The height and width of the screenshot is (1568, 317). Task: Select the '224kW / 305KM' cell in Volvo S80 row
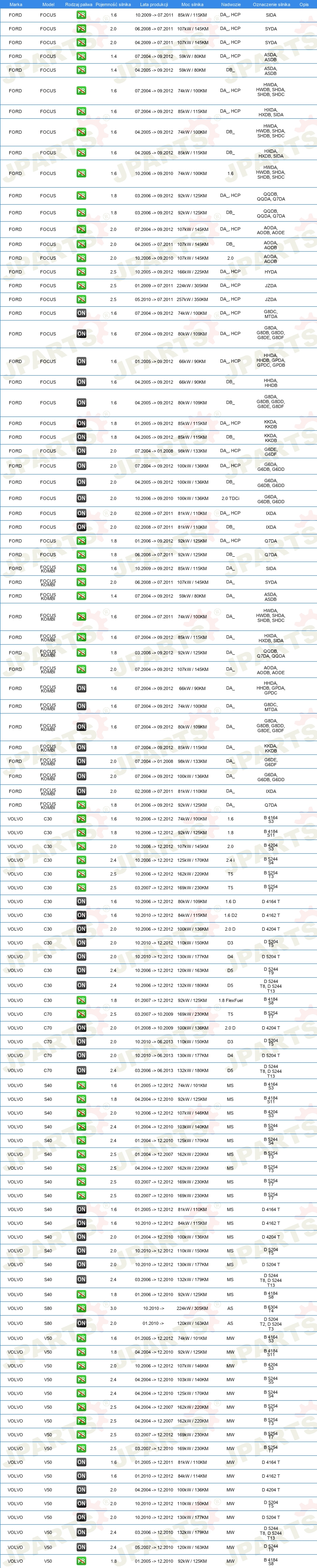(192, 1308)
